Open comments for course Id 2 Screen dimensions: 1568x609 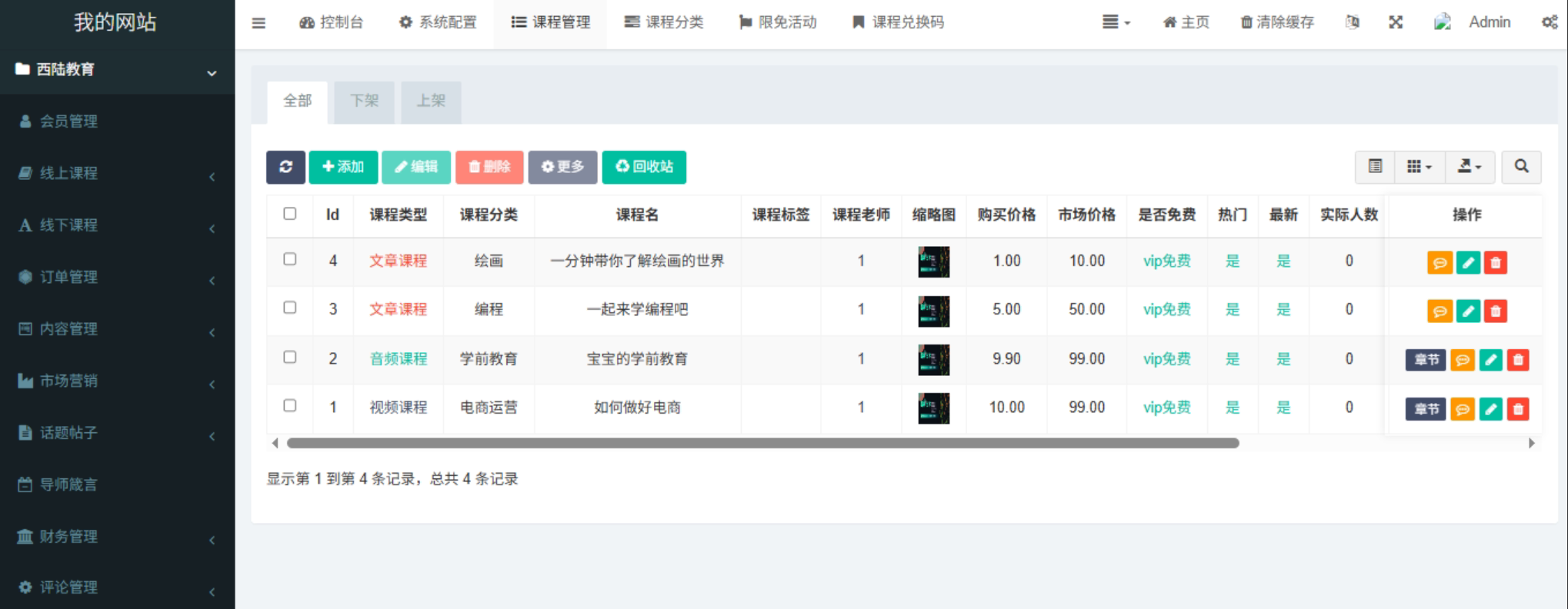1462,360
